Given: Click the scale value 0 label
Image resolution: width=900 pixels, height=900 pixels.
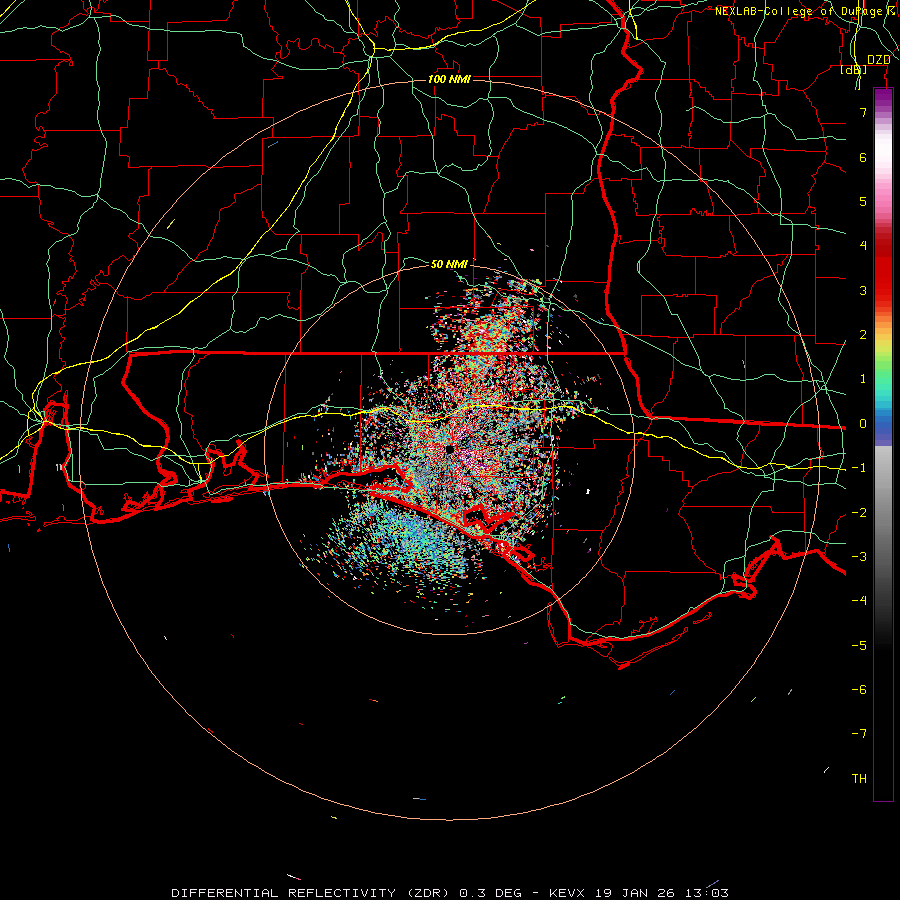Looking at the screenshot, I should [863, 424].
